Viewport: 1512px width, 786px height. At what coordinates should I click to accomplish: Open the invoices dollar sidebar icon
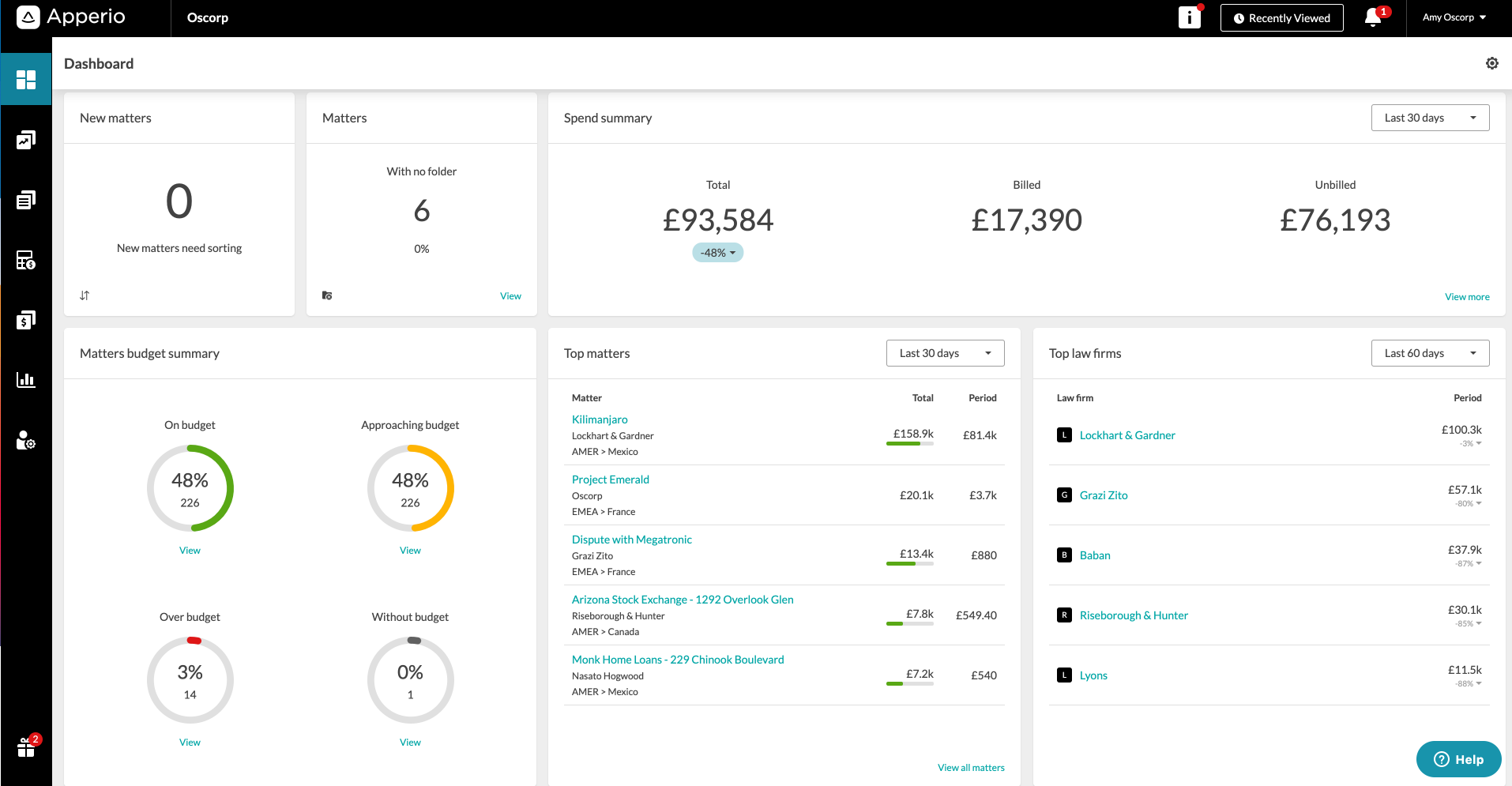(26, 320)
